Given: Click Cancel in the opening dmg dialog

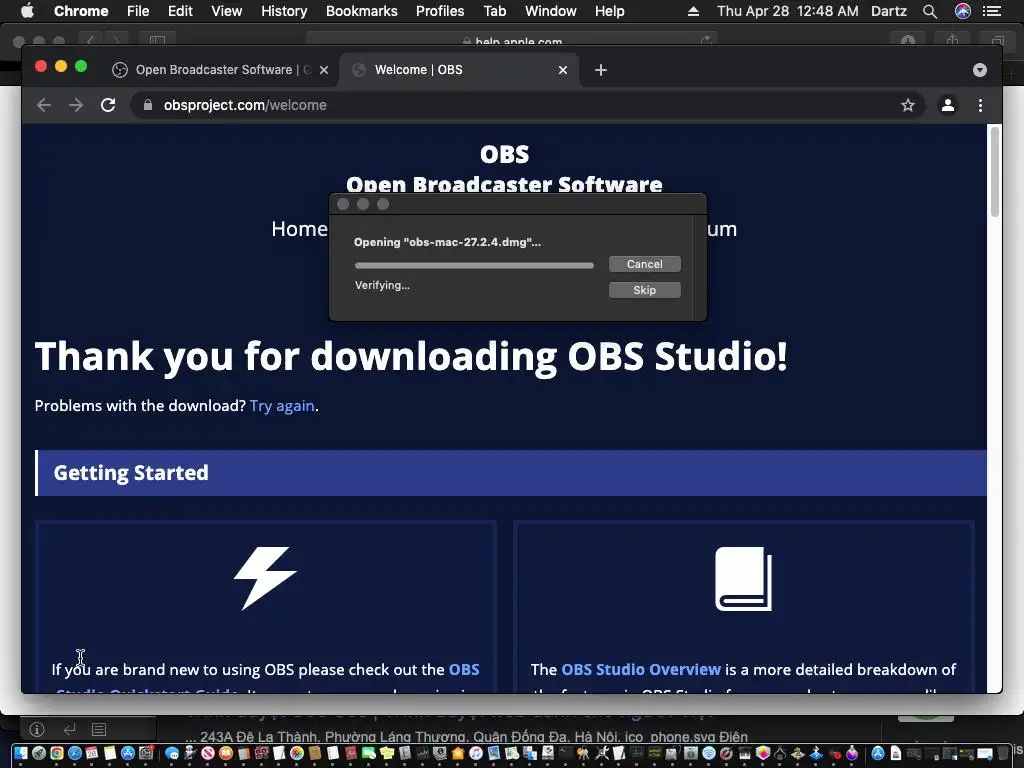Looking at the screenshot, I should pyautogui.click(x=645, y=264).
